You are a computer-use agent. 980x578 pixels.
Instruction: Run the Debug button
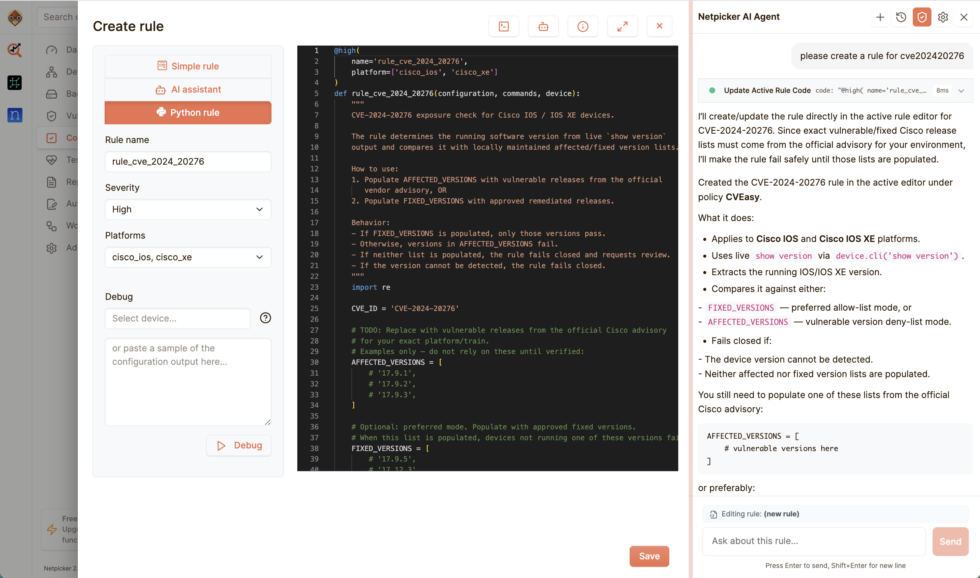(x=239, y=446)
